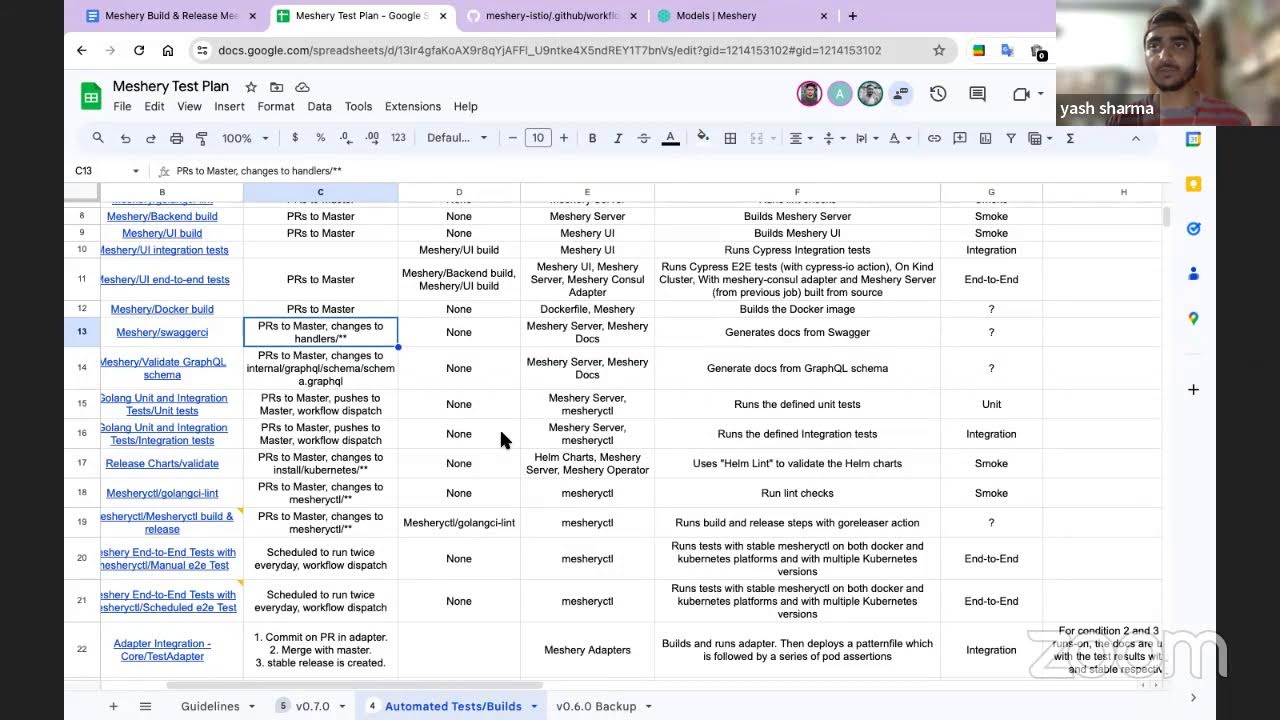Create a filter

(1011, 138)
